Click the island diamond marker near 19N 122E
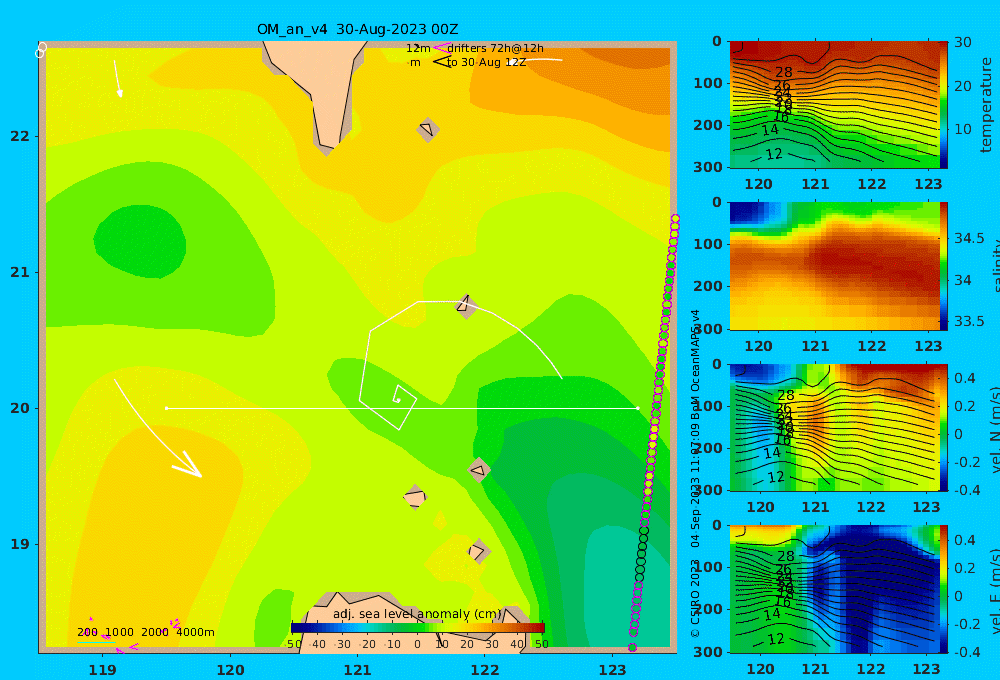Viewport: 1000px width, 680px height. 478,551
